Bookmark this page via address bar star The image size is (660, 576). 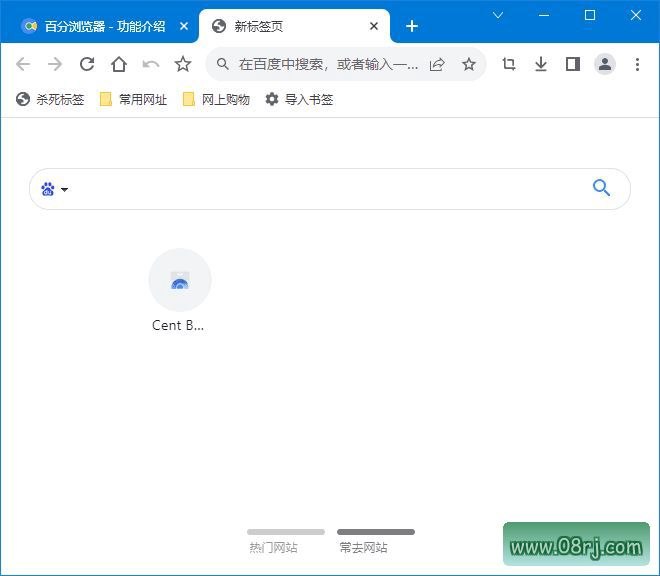click(468, 64)
